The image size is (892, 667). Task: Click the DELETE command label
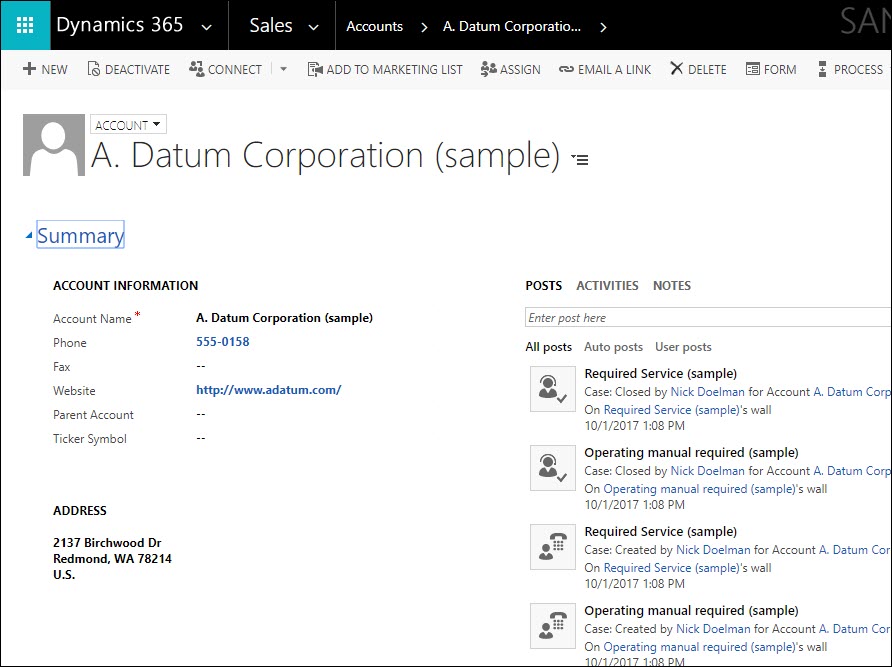[x=707, y=69]
